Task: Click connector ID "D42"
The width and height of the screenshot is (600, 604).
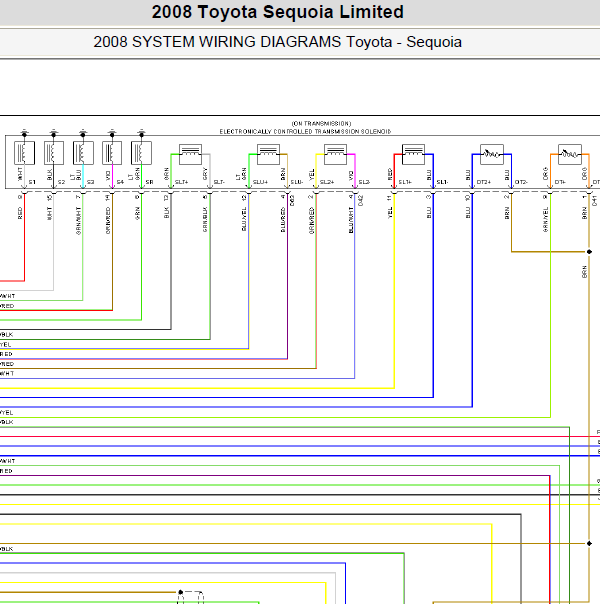Action: tap(360, 200)
